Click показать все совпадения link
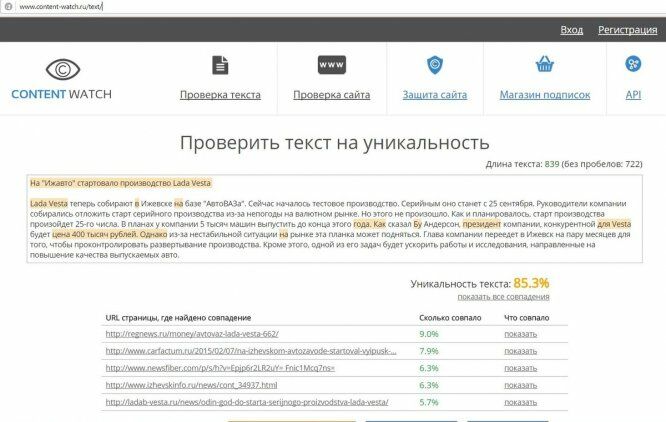Screen dimensions: 666x422 tap(503, 297)
